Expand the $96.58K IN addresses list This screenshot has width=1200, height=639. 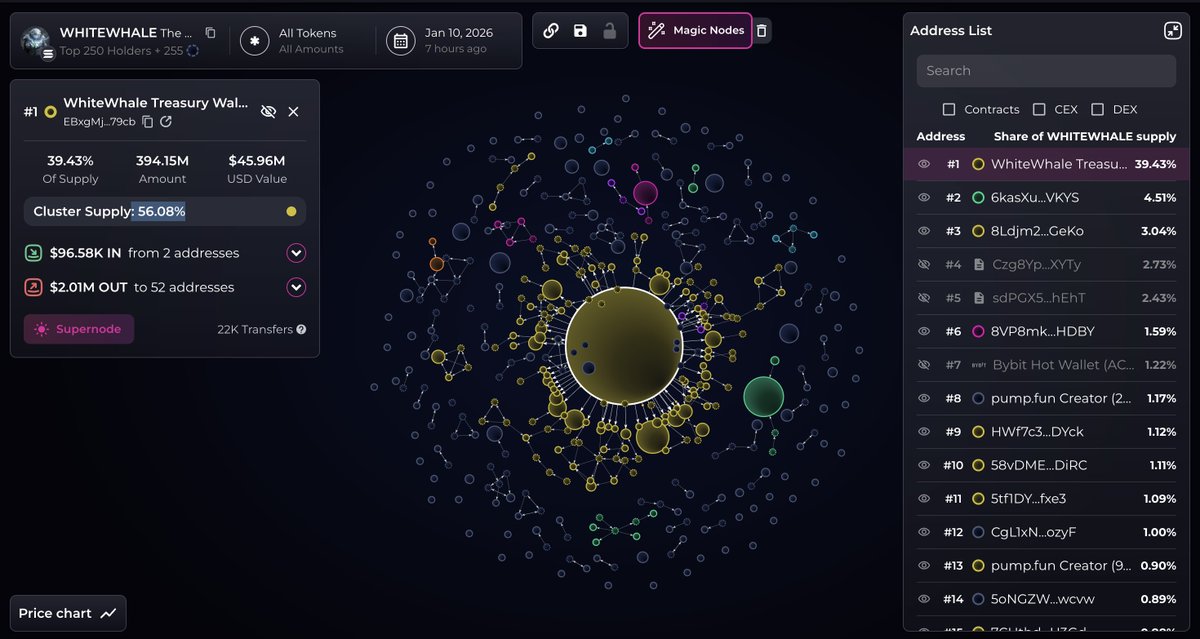(296, 253)
